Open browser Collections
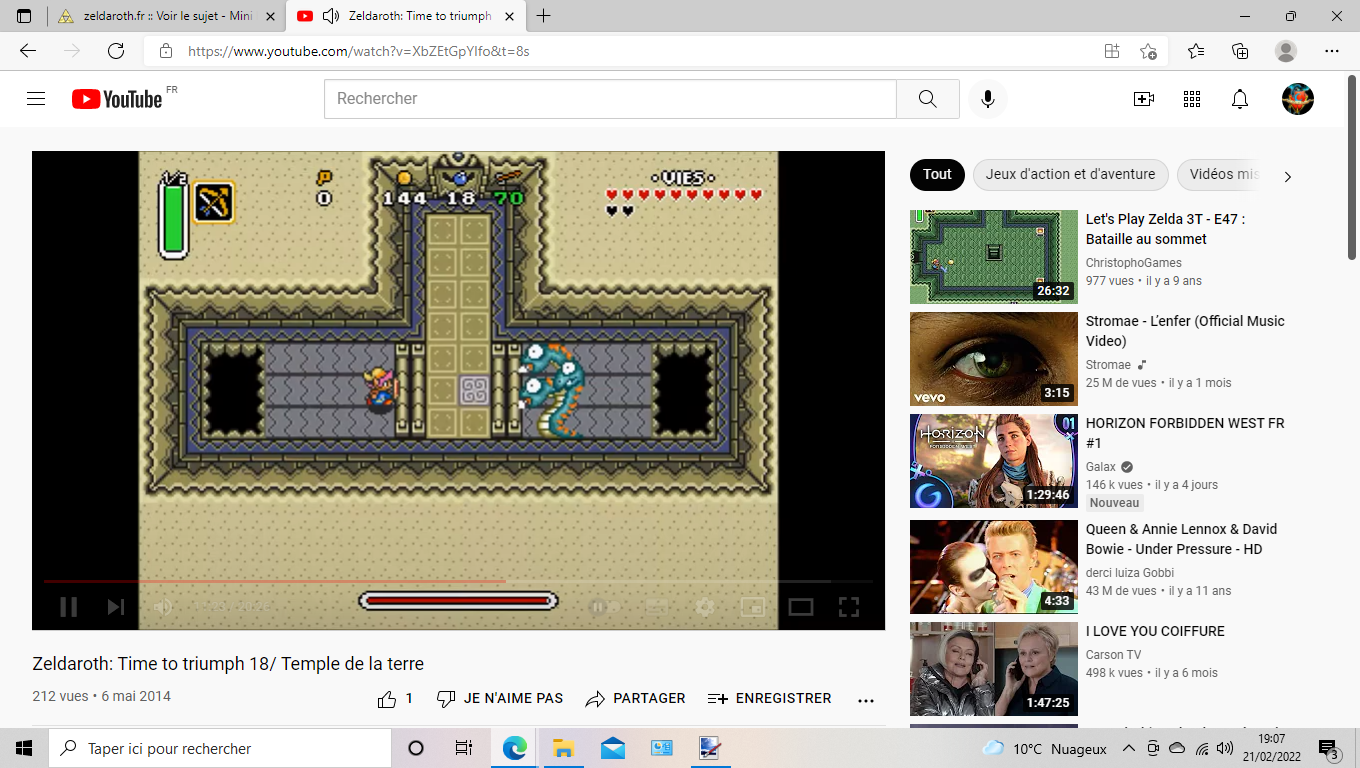 click(1240, 51)
